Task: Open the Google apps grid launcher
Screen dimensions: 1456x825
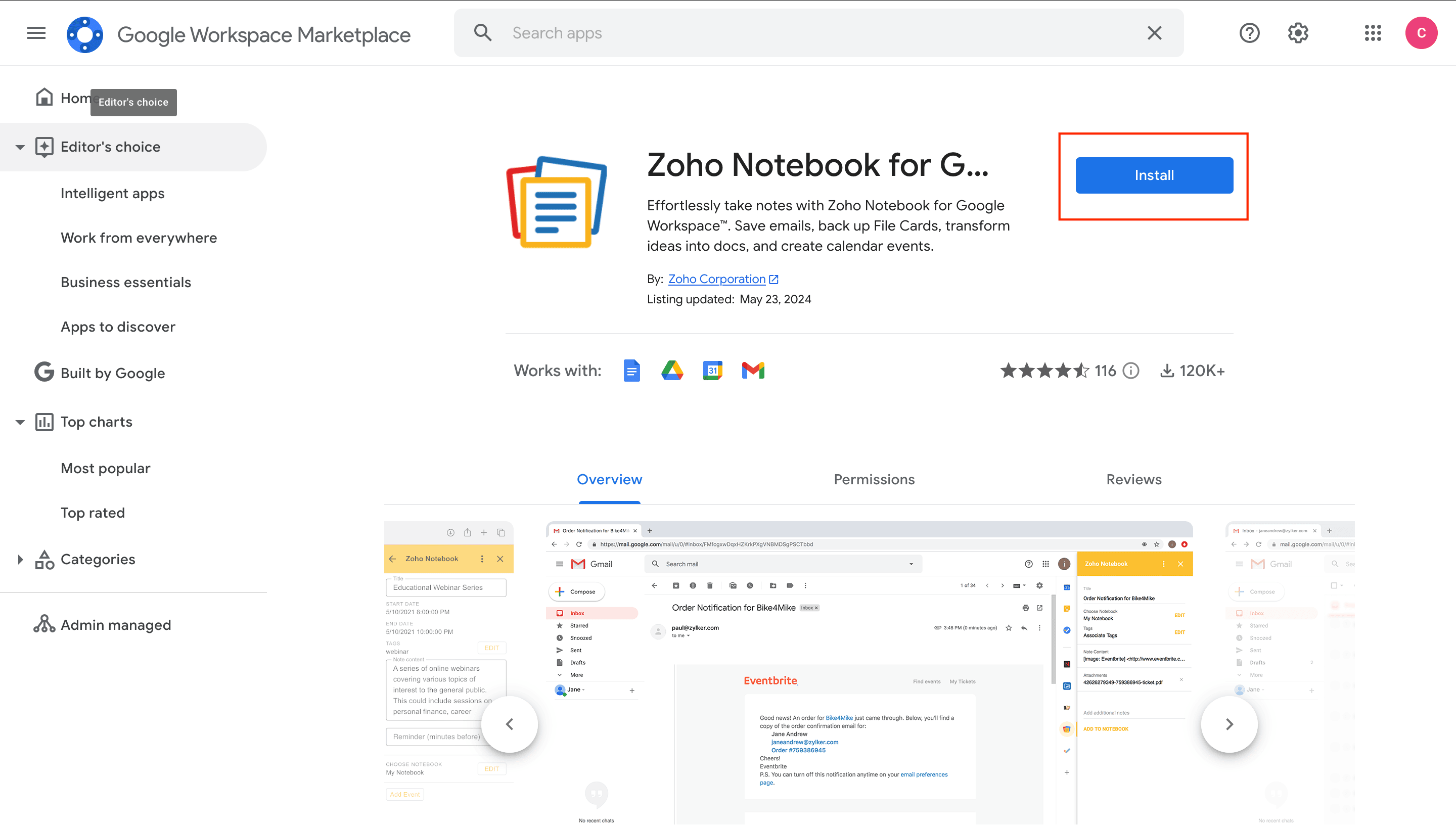Action: (1372, 33)
